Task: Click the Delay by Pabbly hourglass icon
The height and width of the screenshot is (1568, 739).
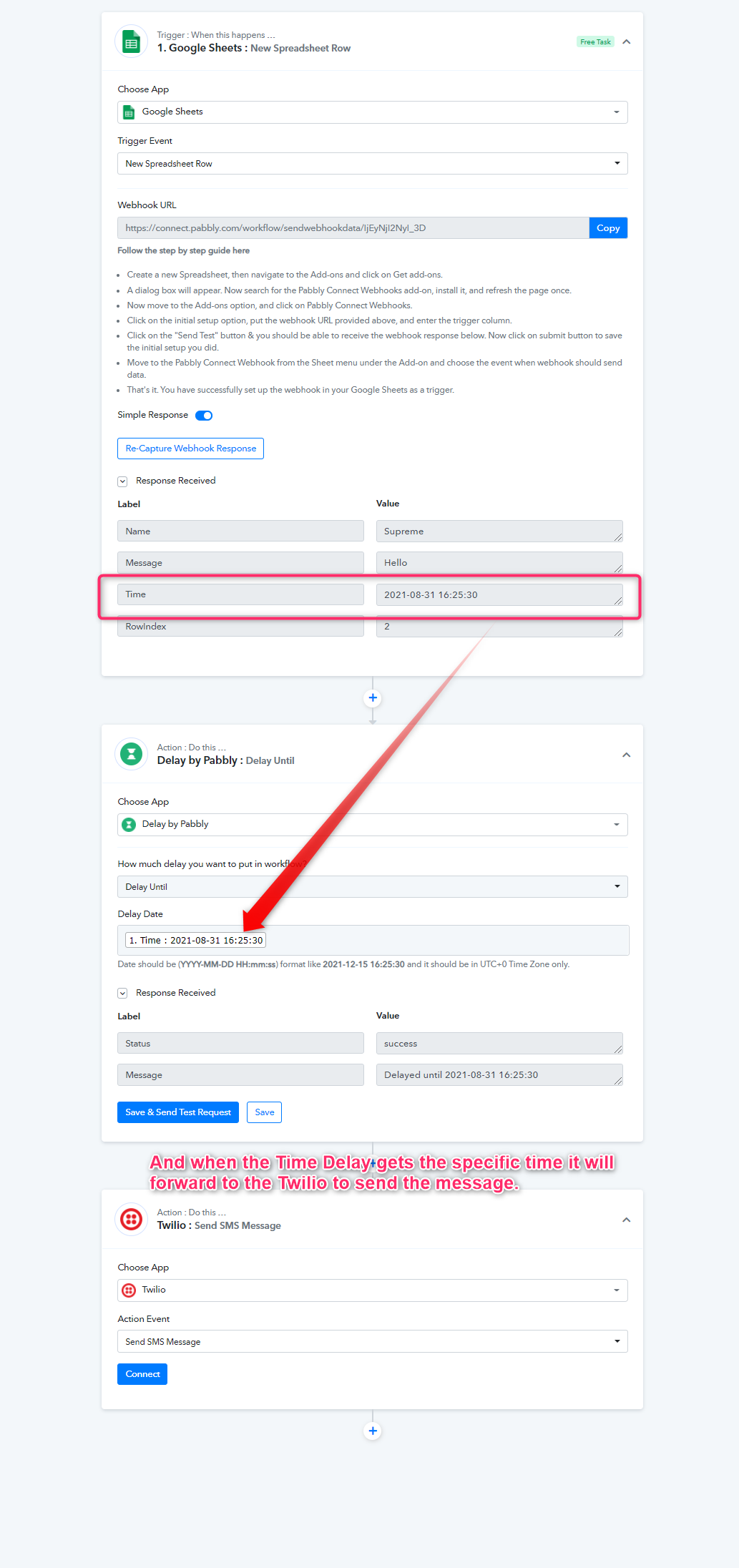Action: [131, 754]
